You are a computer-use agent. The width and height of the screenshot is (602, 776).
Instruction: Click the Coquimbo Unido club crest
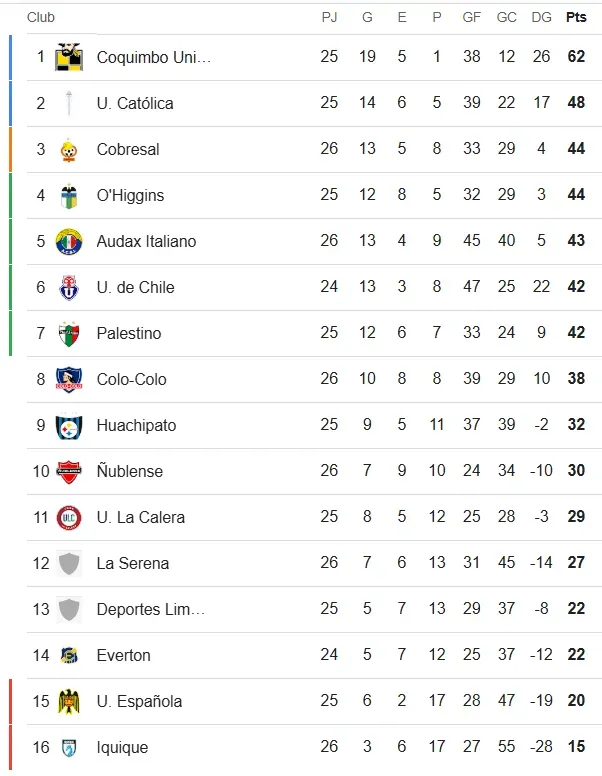[x=69, y=57]
